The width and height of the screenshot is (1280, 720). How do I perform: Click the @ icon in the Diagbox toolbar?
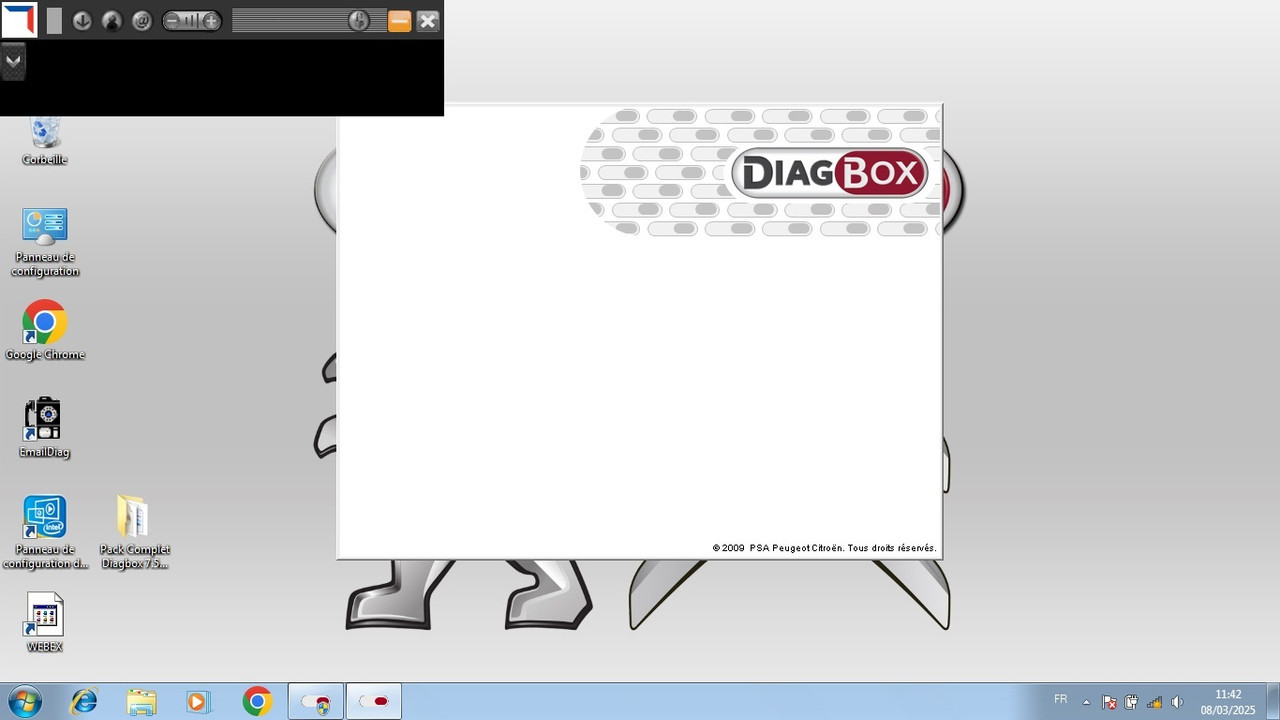(142, 21)
